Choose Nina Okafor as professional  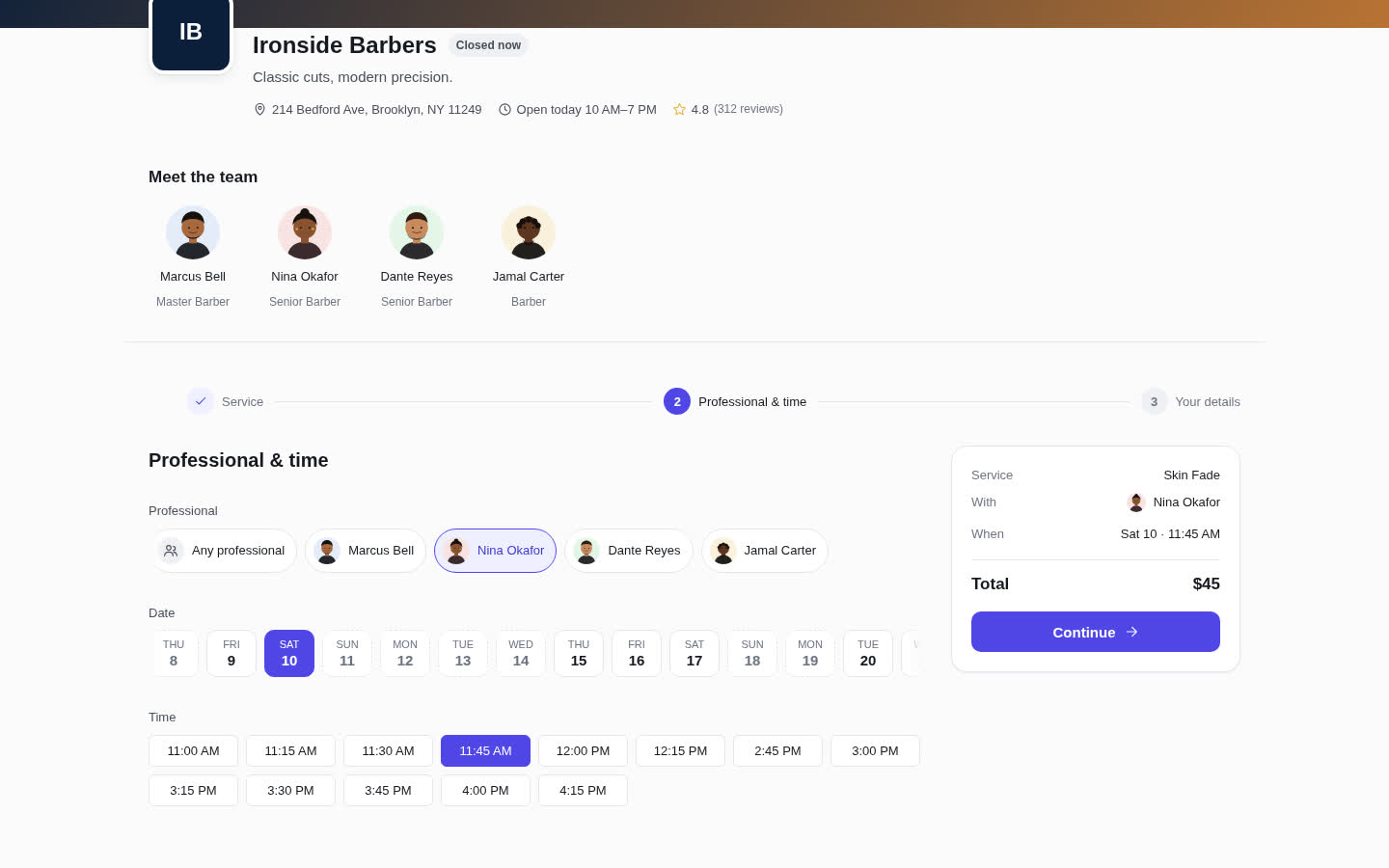click(496, 551)
